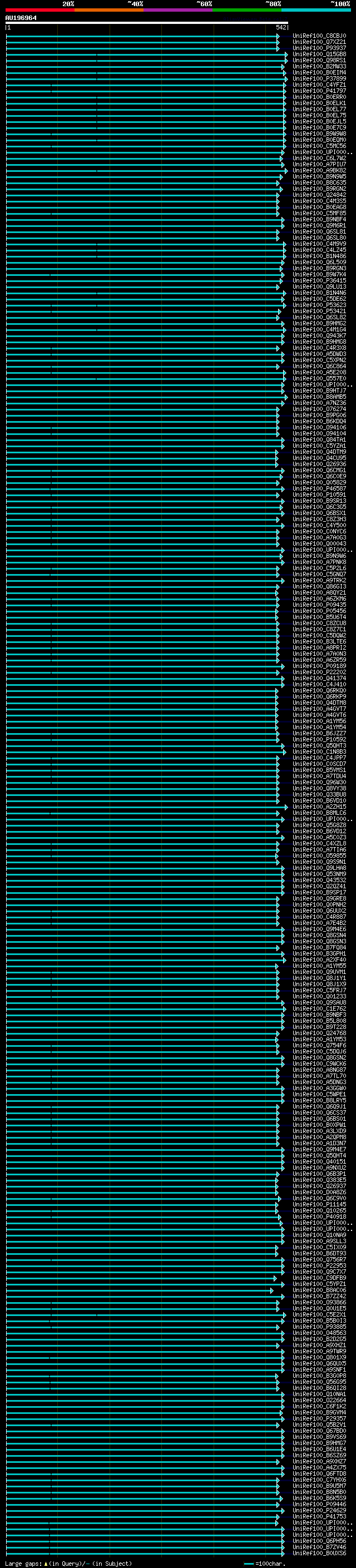The height and width of the screenshot is (1568, 356).
Task: Pick the UniRef100_B0ERR0 hit
Action: pos(319,97)
